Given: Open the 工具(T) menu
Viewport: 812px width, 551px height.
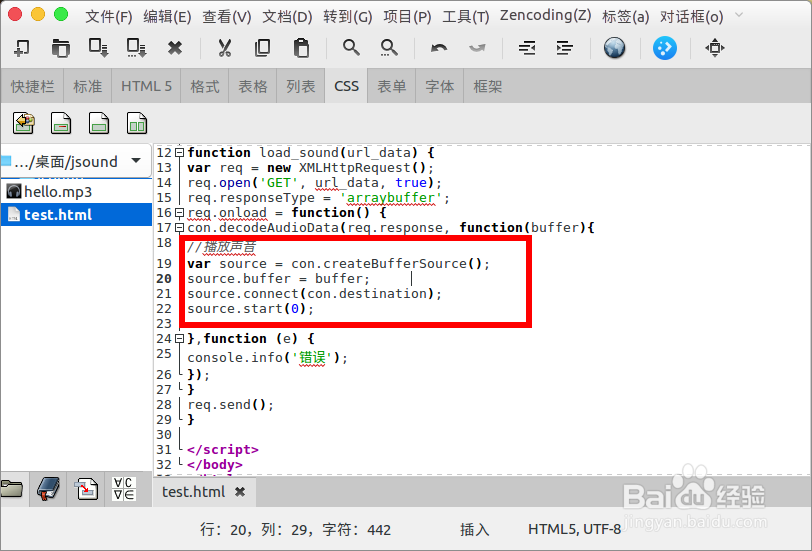Looking at the screenshot, I should coord(466,17).
